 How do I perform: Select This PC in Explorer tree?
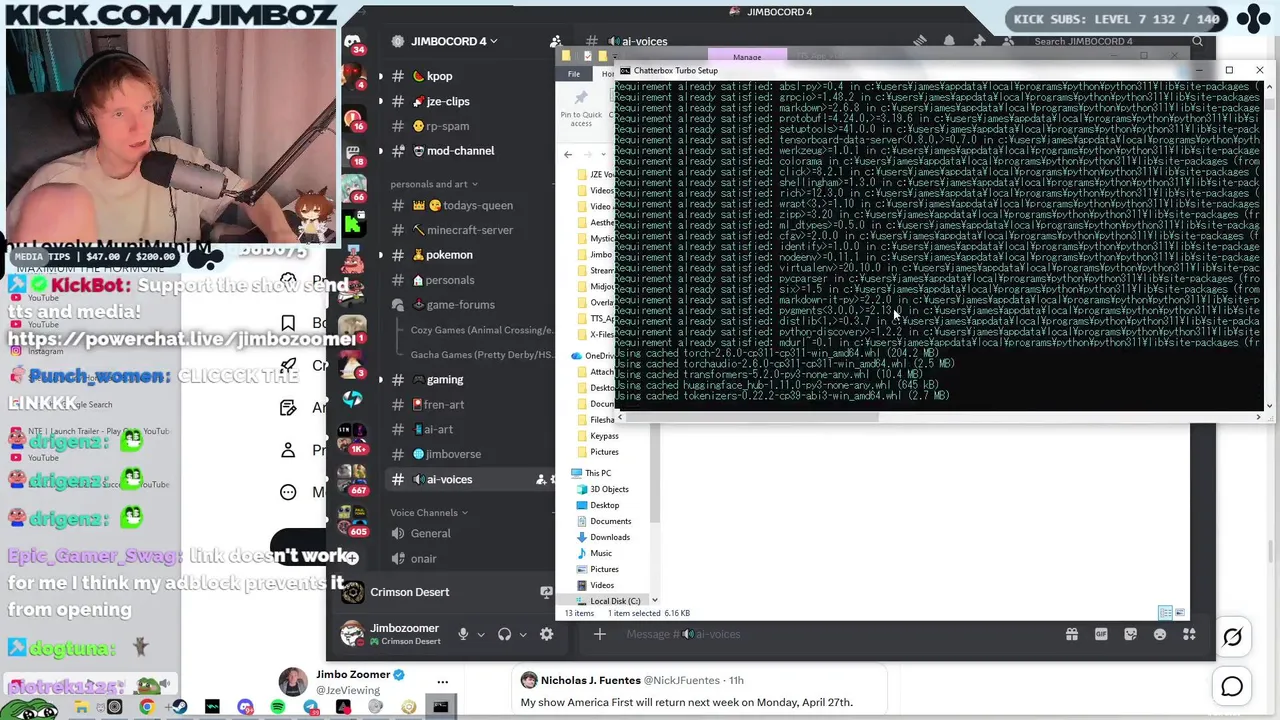pyautogui.click(x=598, y=473)
